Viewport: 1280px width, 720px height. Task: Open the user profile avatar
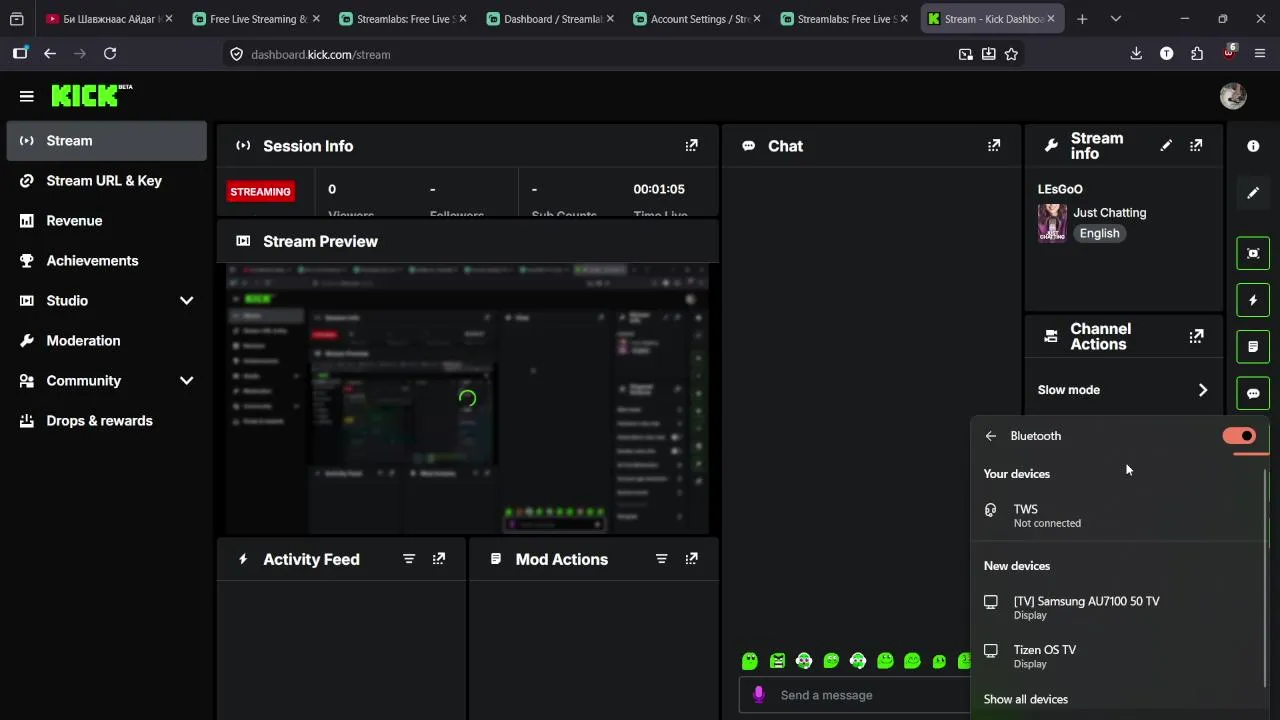1233,96
